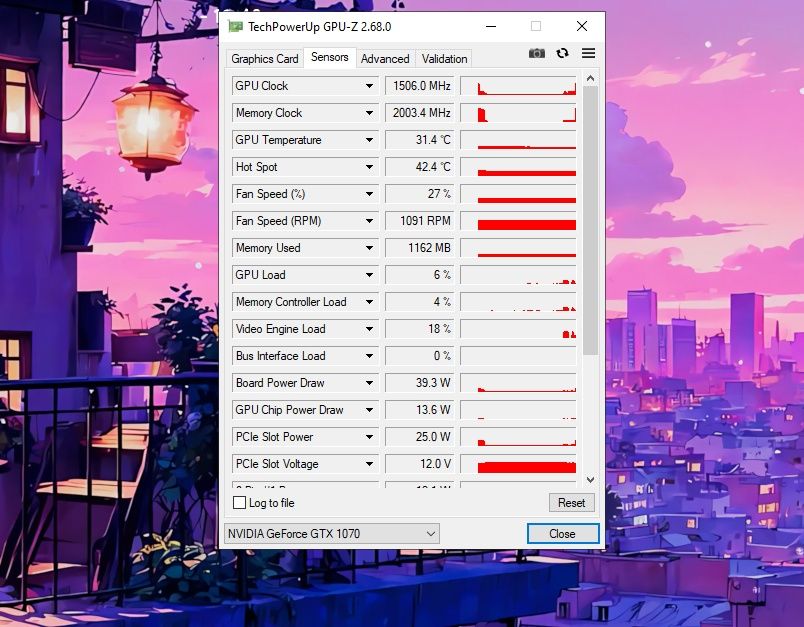Click the sensor list scrollbar thumb
The height and width of the screenshot is (627, 804).
(x=590, y=220)
